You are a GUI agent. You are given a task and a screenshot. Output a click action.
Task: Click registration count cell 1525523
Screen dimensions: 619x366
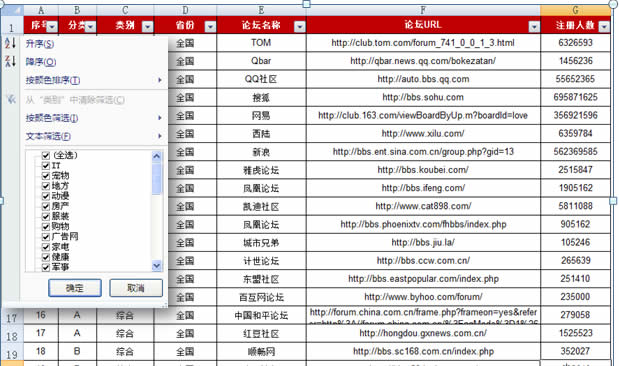pos(576,333)
